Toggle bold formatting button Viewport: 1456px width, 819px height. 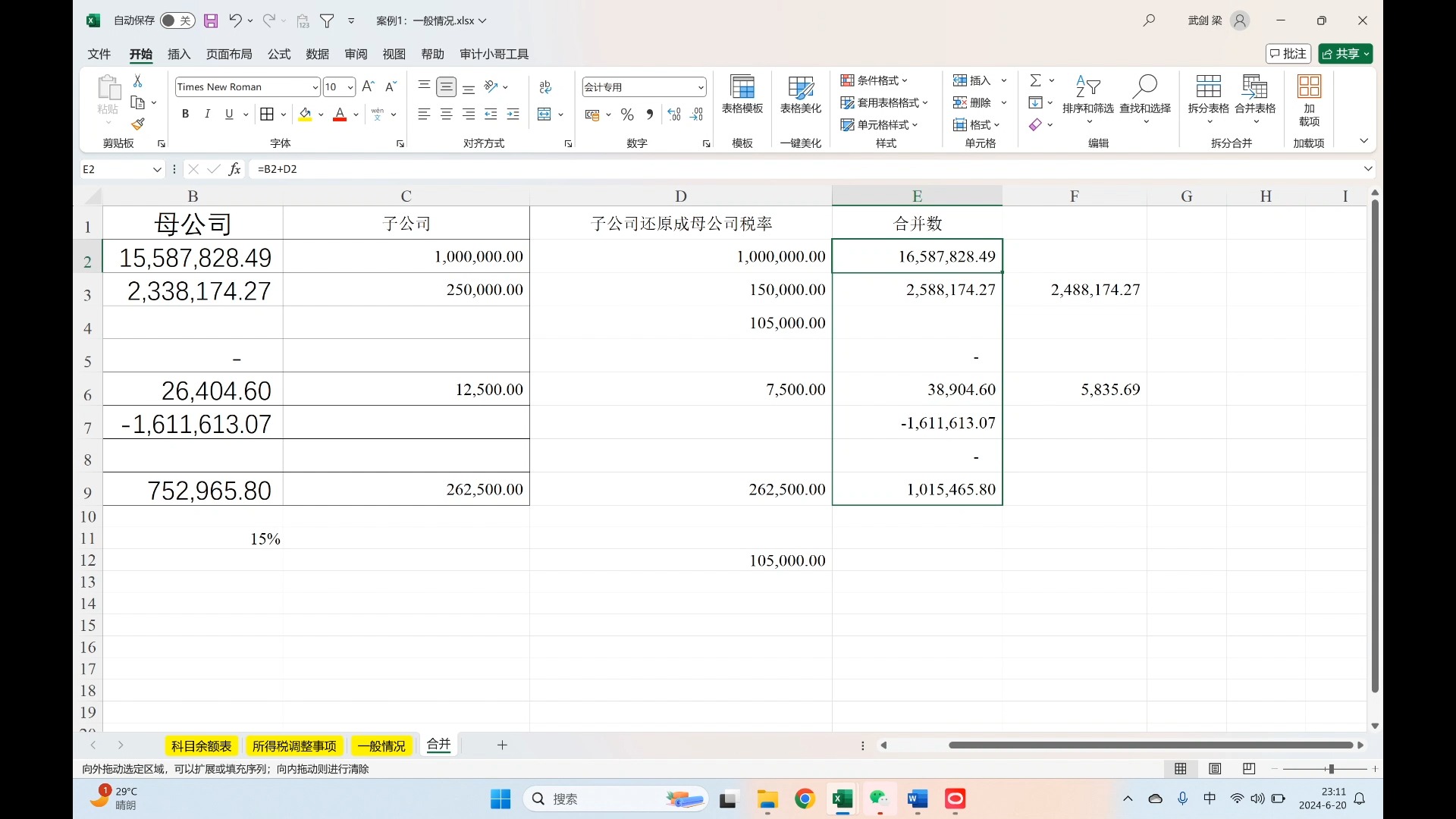coord(184,114)
